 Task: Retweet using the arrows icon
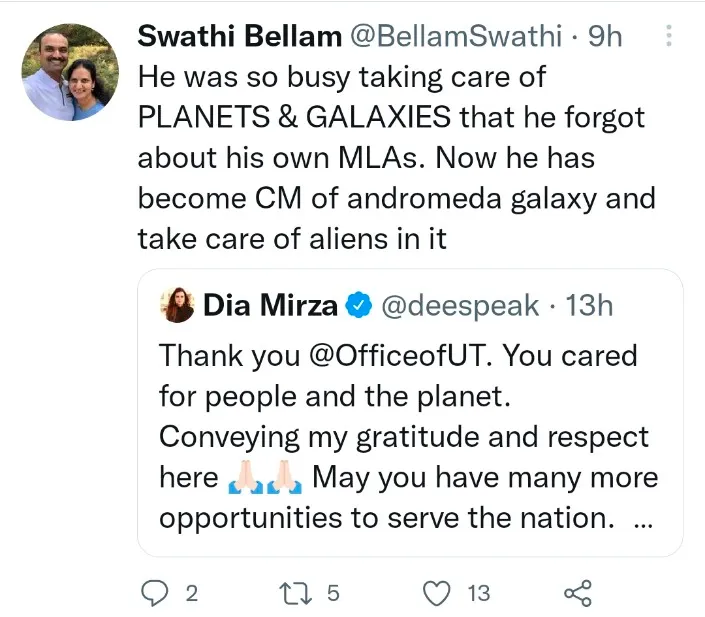(x=295, y=593)
